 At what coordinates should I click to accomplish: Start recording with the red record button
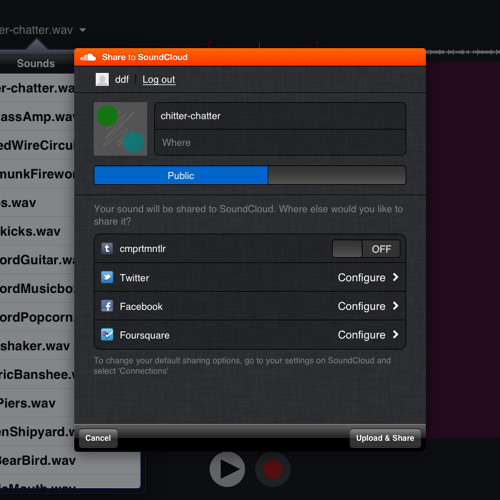(273, 469)
